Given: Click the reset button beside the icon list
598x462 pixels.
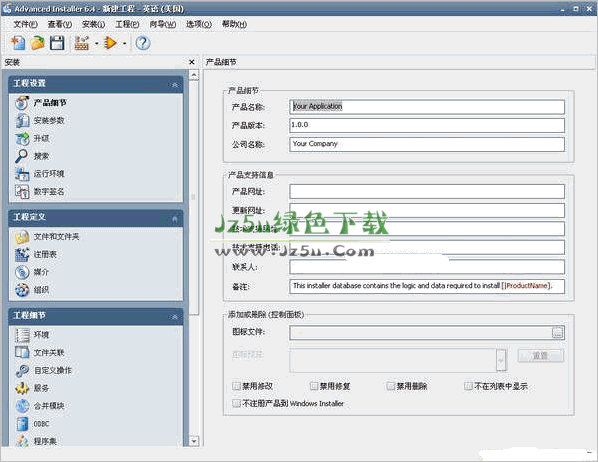Looking at the screenshot, I should (x=541, y=356).
